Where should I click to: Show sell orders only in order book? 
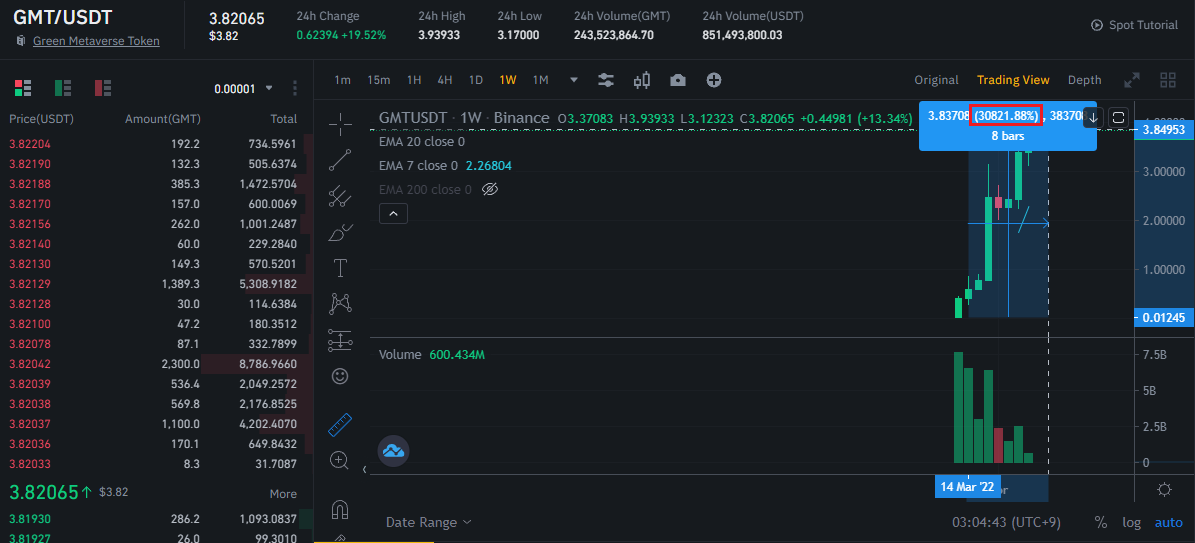coord(103,88)
